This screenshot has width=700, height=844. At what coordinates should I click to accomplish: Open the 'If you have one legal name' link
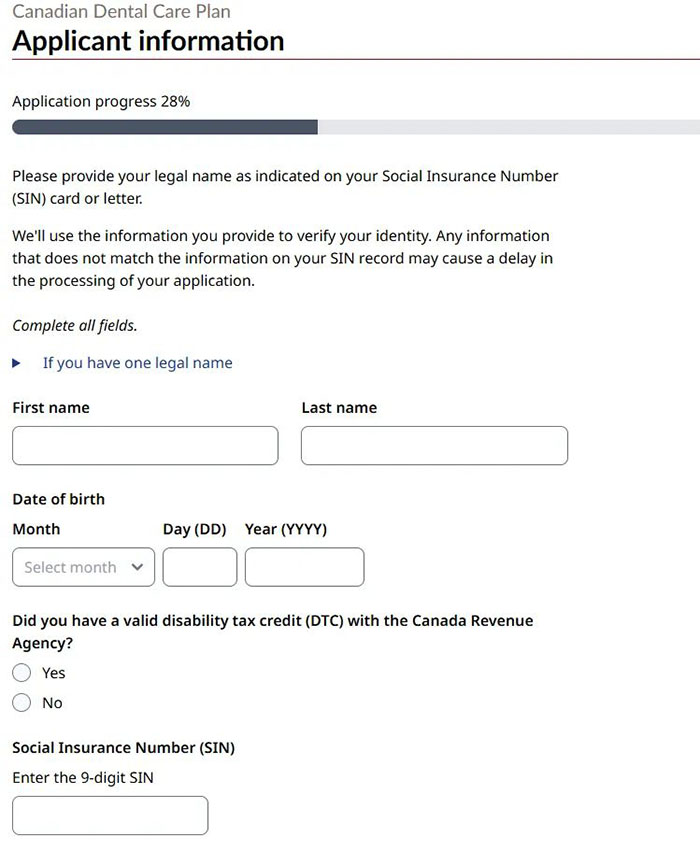click(137, 363)
